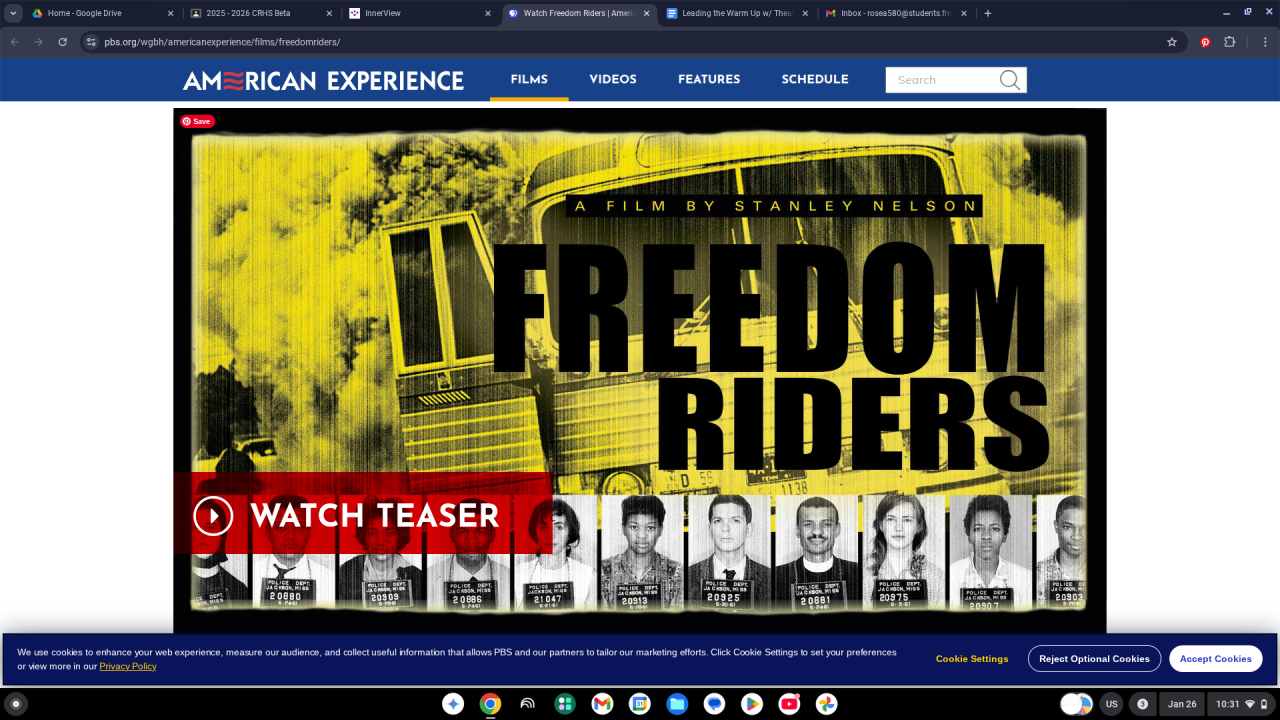Open the Pinterest extension icon

(x=1205, y=42)
